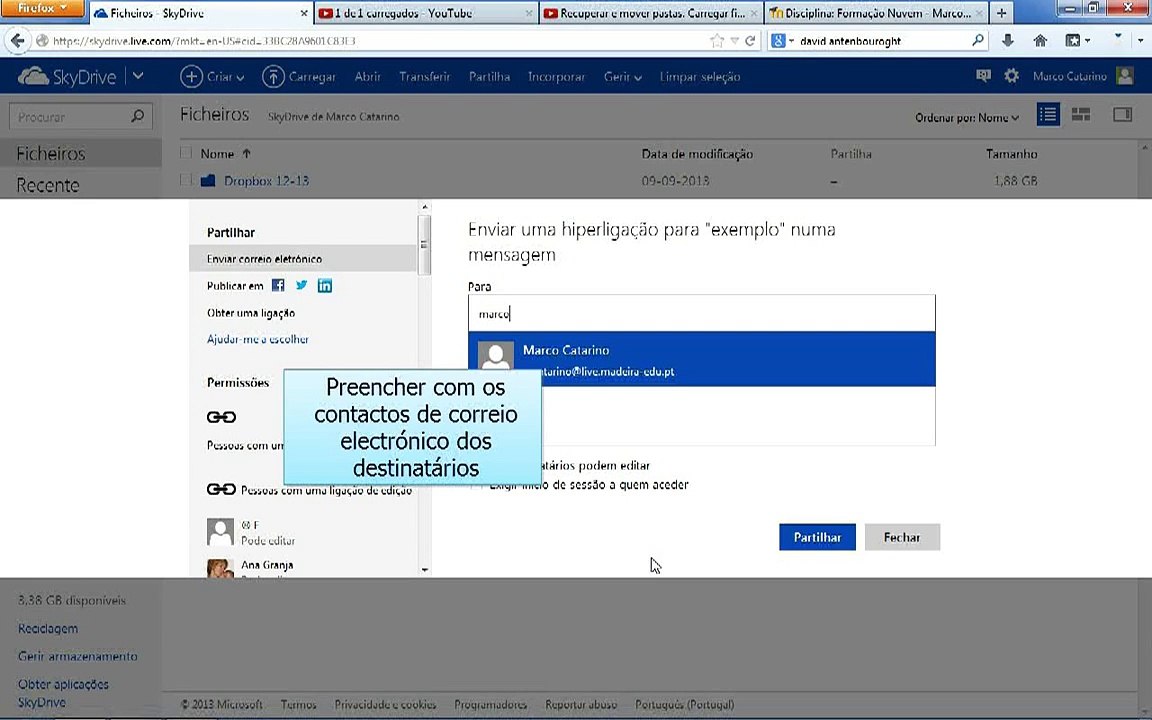The height and width of the screenshot is (720, 1152).
Task: Click the Partilhar share button
Action: click(817, 537)
